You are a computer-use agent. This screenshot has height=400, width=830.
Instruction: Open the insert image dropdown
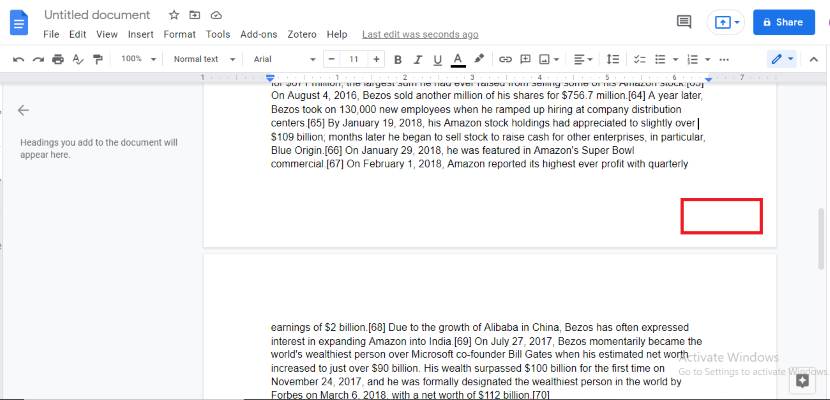[x=549, y=59]
